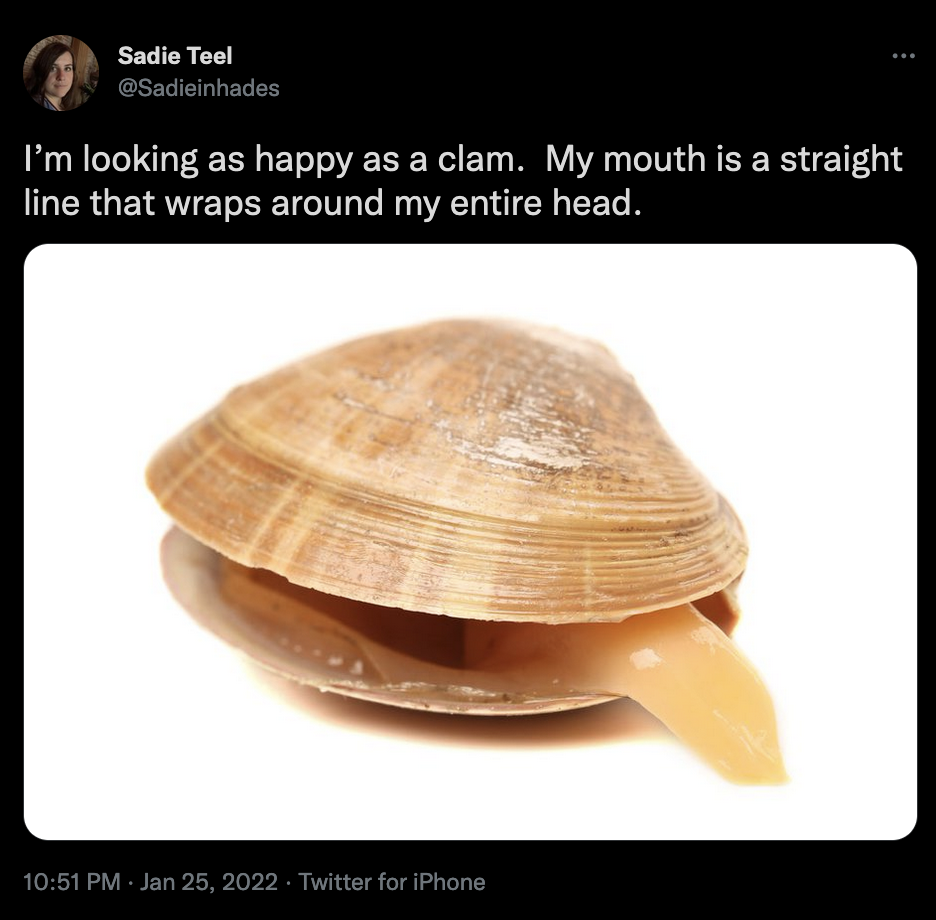Click the word "clam." in the tweet
The width and height of the screenshot is (936, 920).
pos(481,160)
